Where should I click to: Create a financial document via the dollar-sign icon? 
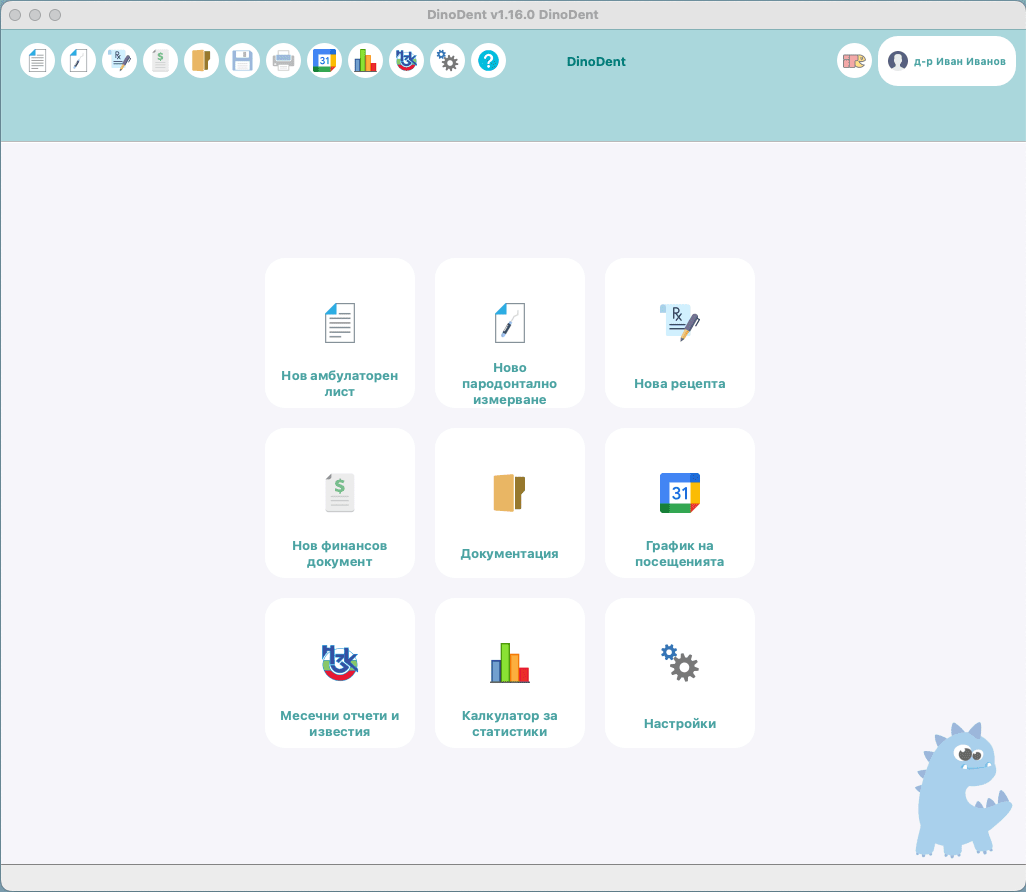[160, 61]
